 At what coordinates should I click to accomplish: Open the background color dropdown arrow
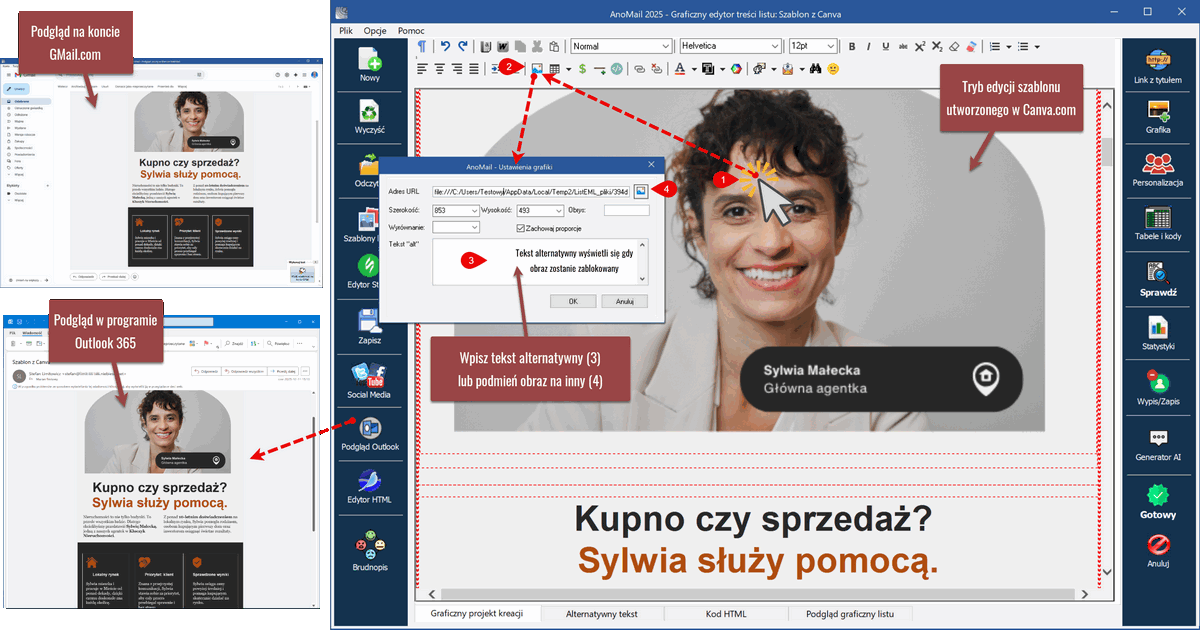[722, 69]
